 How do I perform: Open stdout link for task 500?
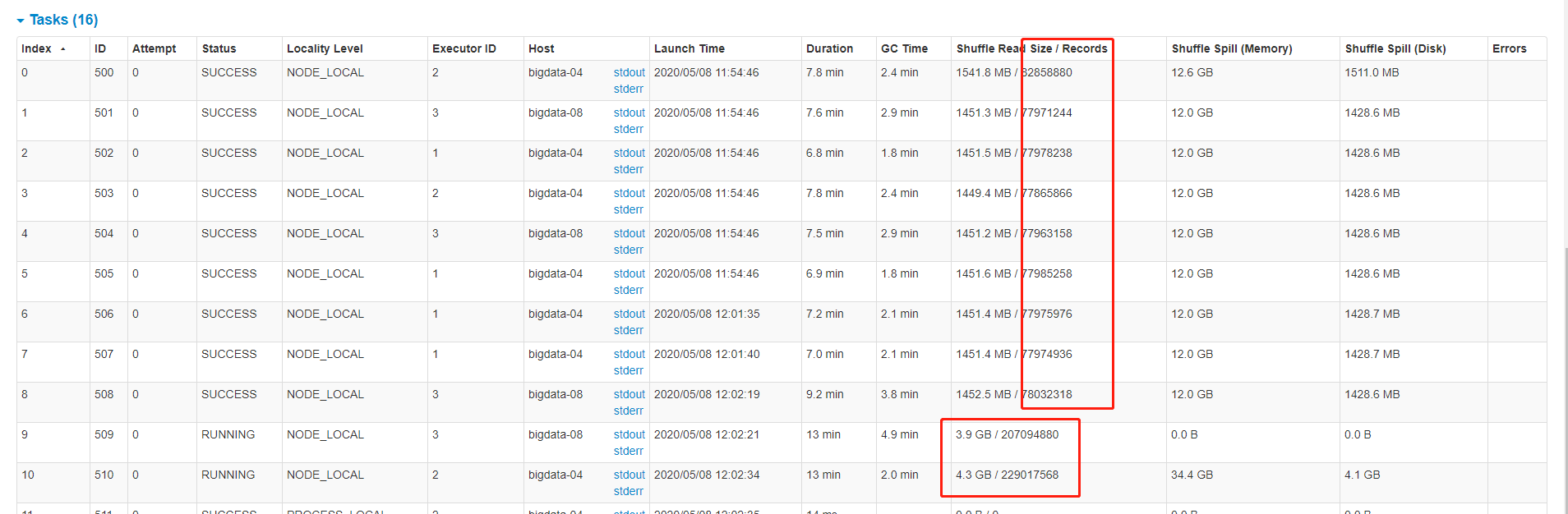click(629, 72)
